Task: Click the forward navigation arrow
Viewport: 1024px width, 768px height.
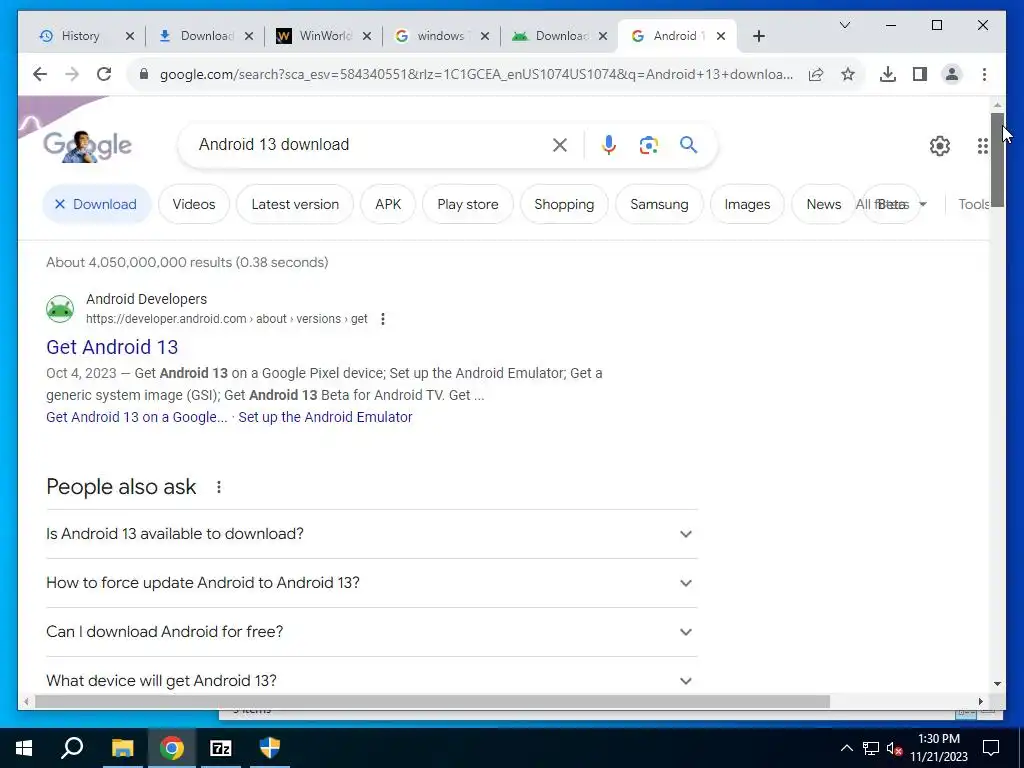Action: click(72, 74)
